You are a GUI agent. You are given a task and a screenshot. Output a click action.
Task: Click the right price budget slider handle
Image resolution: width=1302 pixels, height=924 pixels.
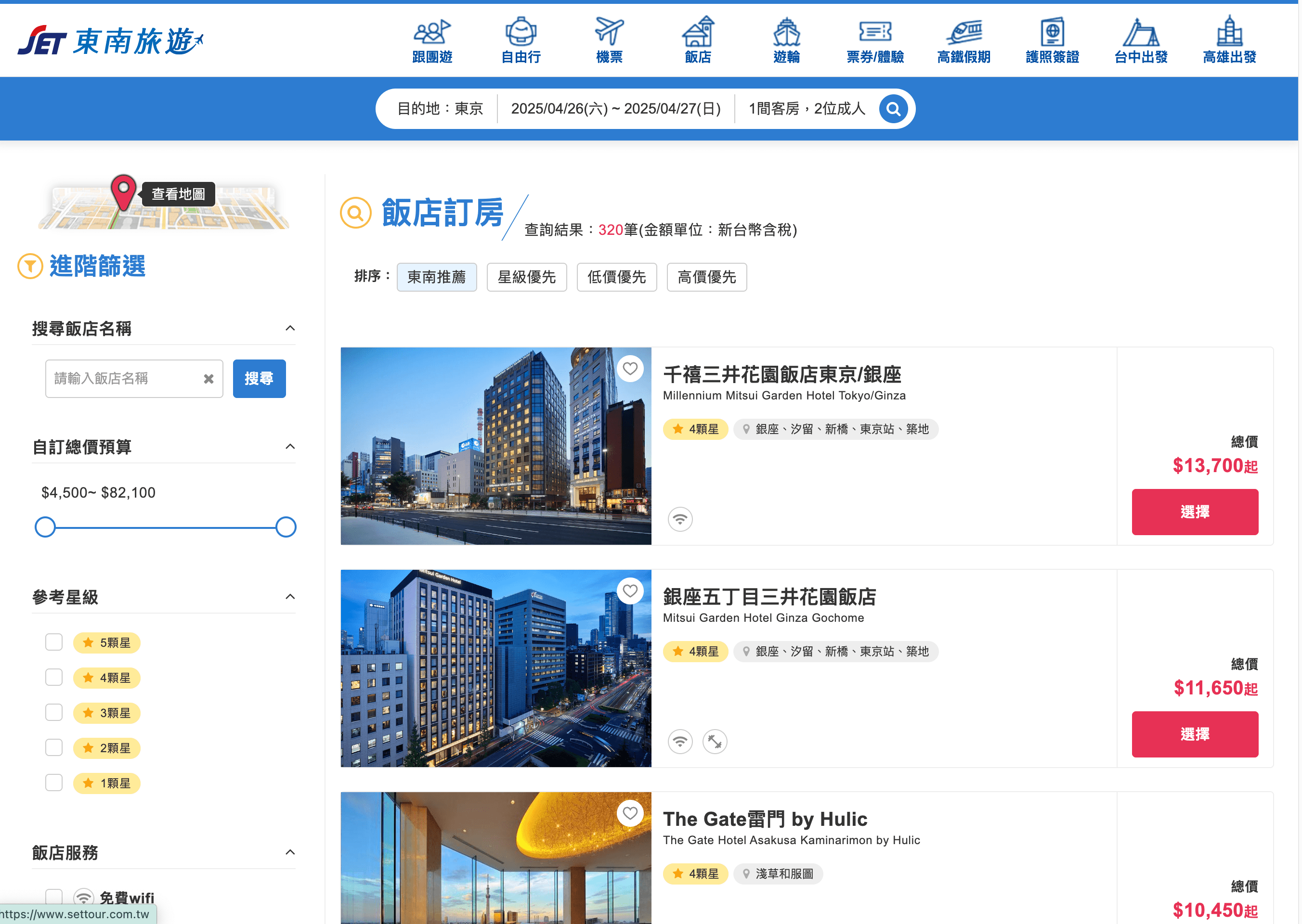[x=286, y=527]
